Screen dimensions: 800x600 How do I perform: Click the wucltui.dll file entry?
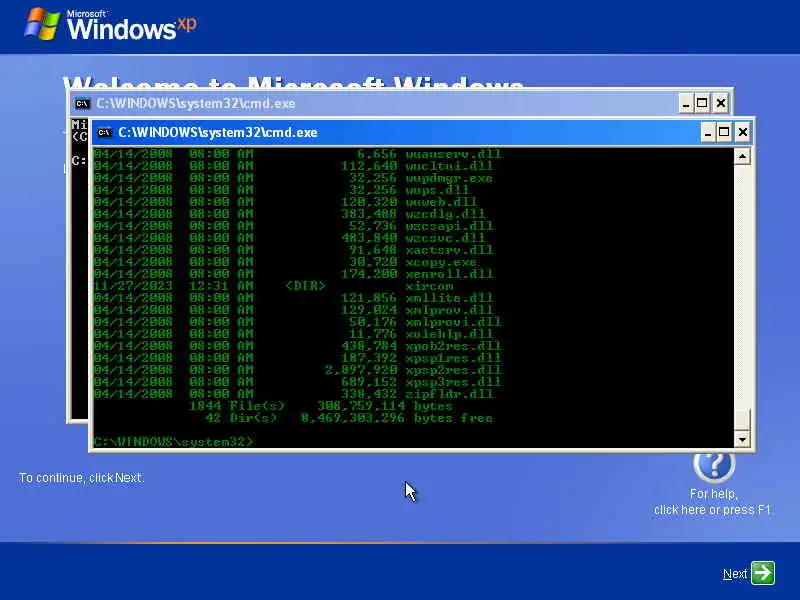(x=449, y=166)
